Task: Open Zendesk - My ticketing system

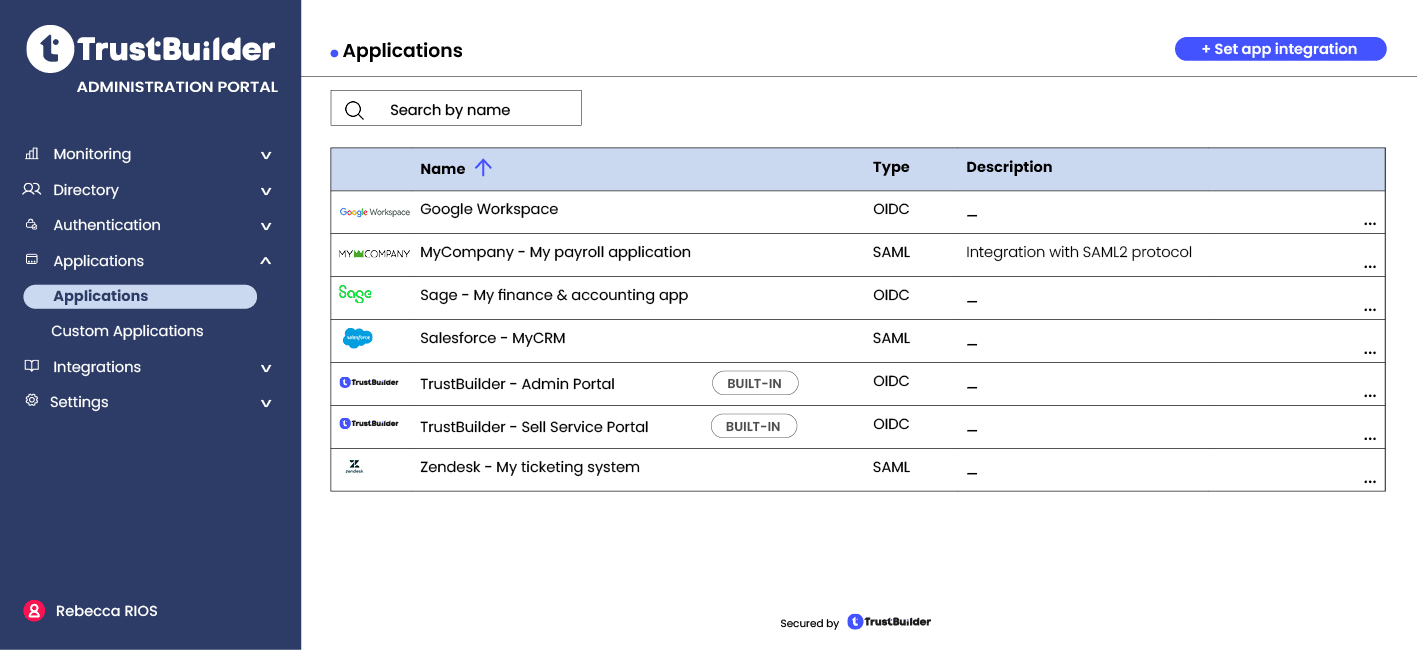Action: tap(530, 467)
